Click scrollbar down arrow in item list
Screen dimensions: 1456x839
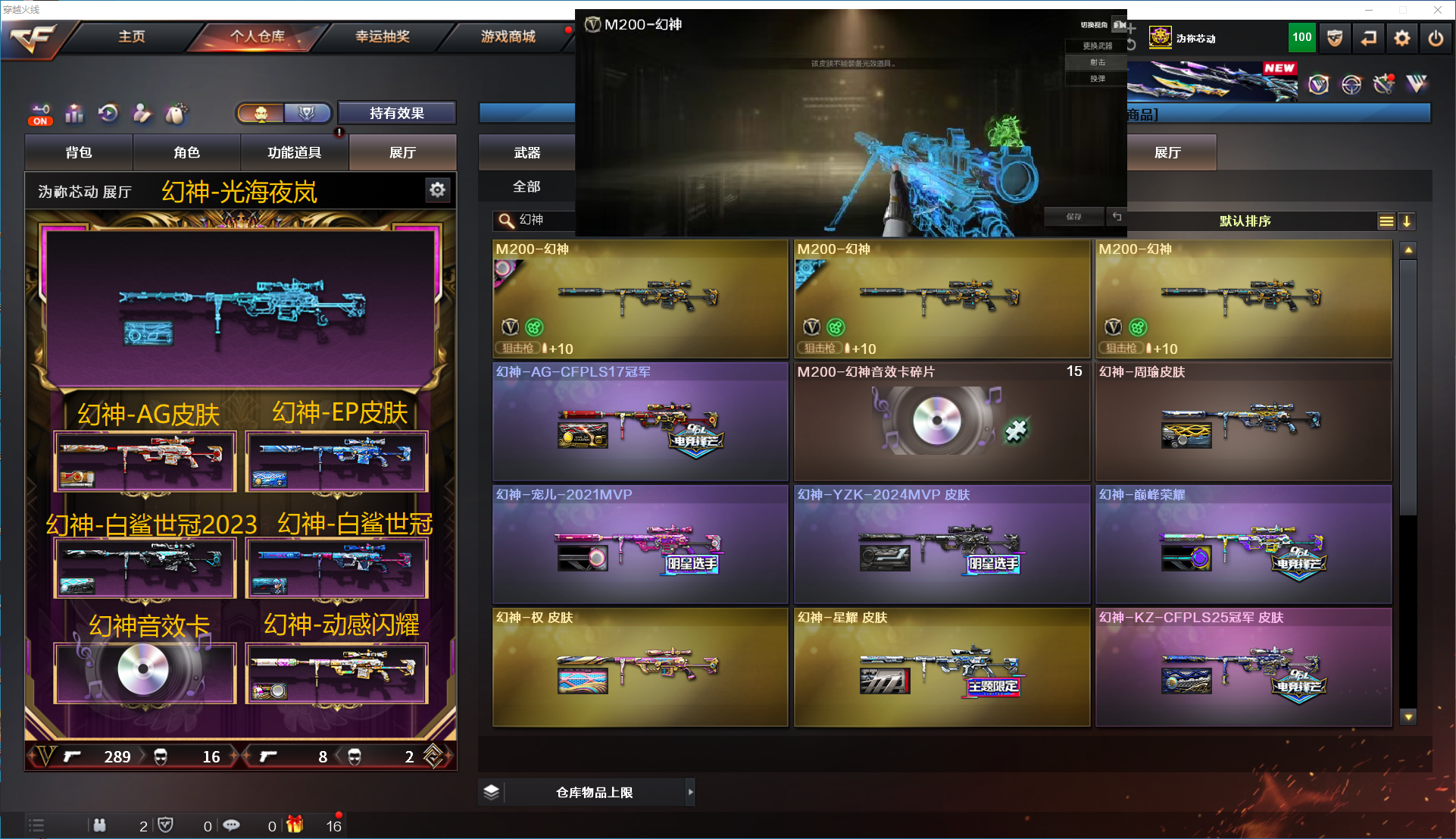click(x=1408, y=716)
